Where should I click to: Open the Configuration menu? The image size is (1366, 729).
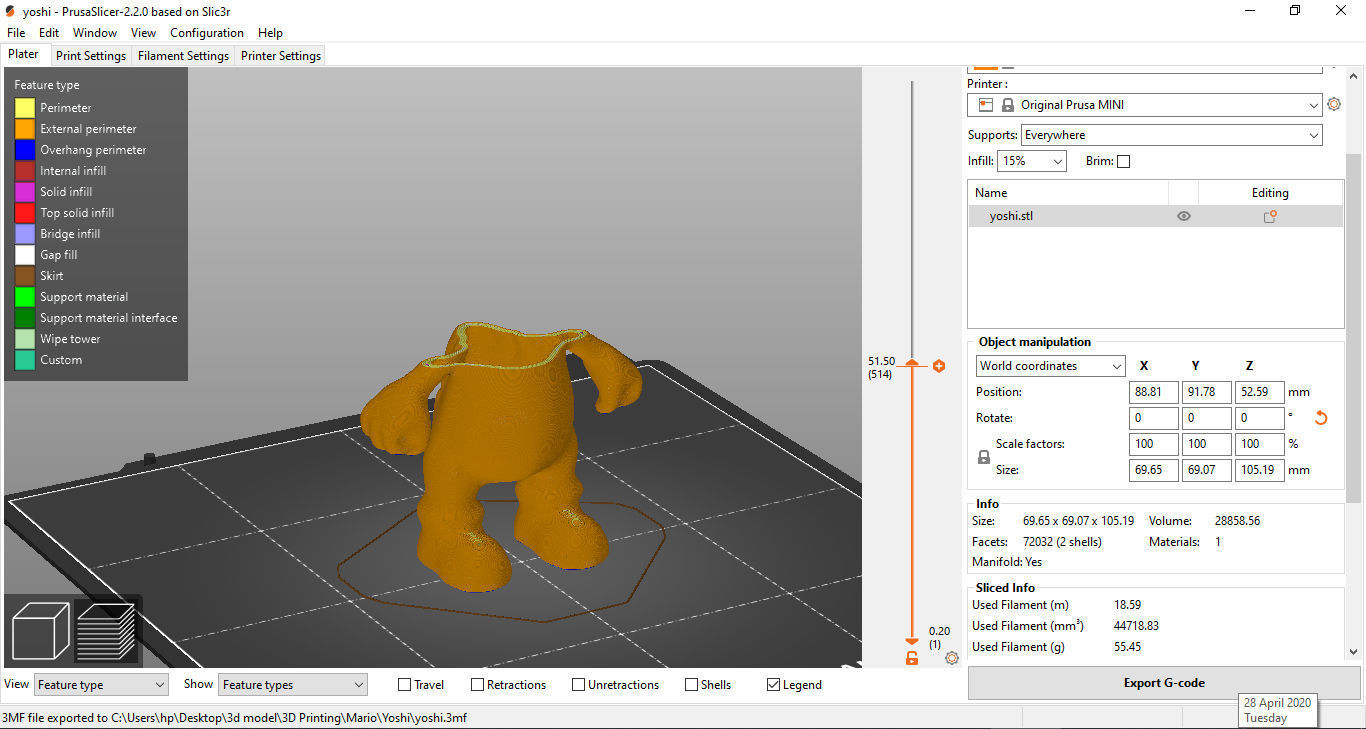click(208, 33)
